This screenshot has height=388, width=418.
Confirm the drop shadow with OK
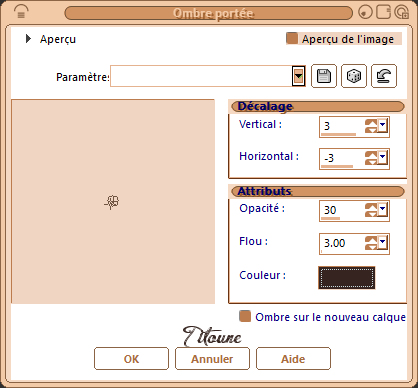point(131,359)
